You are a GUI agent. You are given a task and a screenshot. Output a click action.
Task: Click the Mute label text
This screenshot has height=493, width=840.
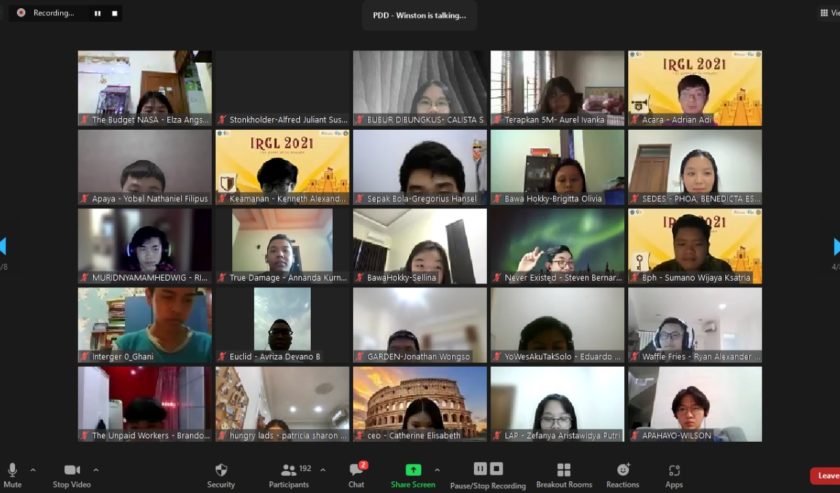pos(12,484)
